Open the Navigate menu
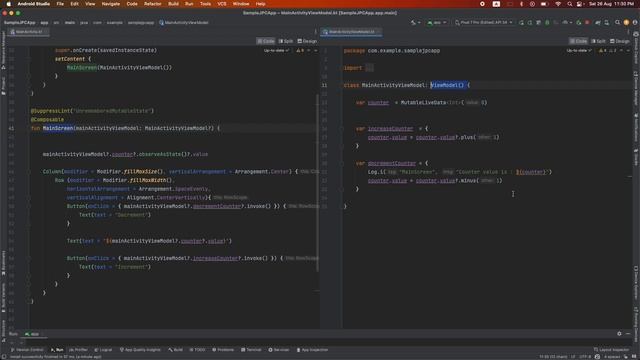 tap(111, 4)
